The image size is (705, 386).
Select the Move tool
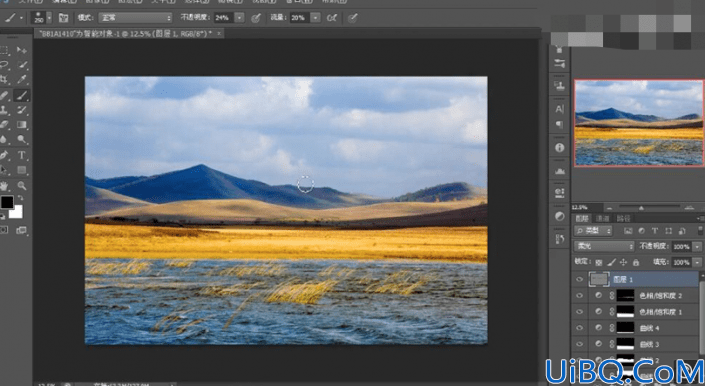[22, 50]
